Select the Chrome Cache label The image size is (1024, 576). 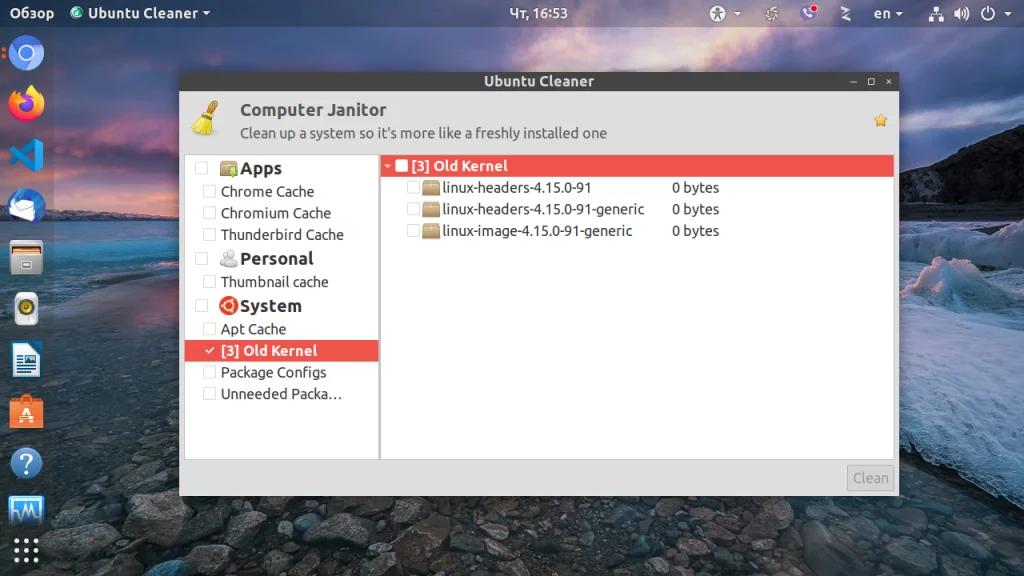267,191
